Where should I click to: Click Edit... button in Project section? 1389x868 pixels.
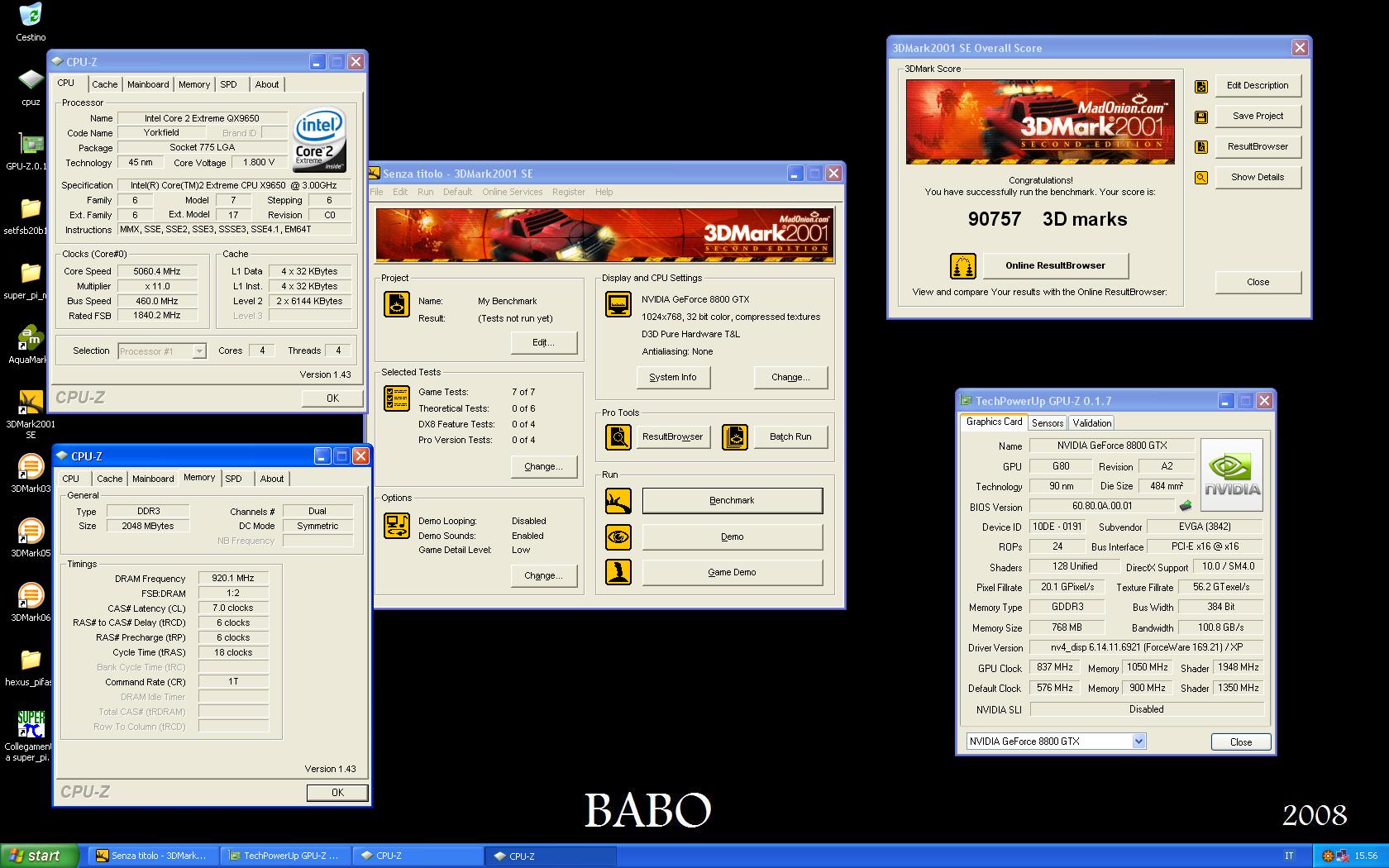pos(543,342)
